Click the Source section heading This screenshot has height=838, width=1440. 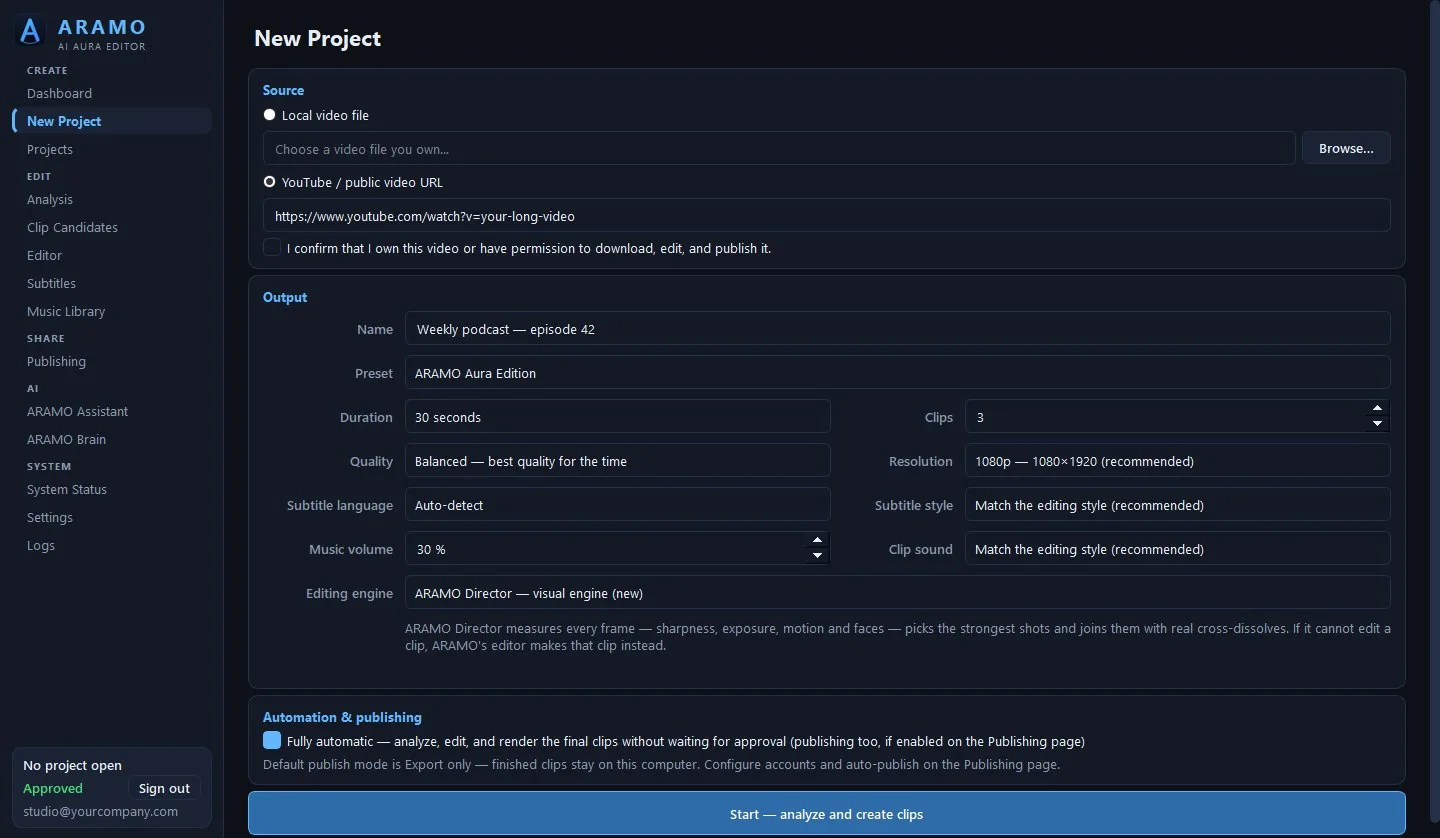point(283,90)
